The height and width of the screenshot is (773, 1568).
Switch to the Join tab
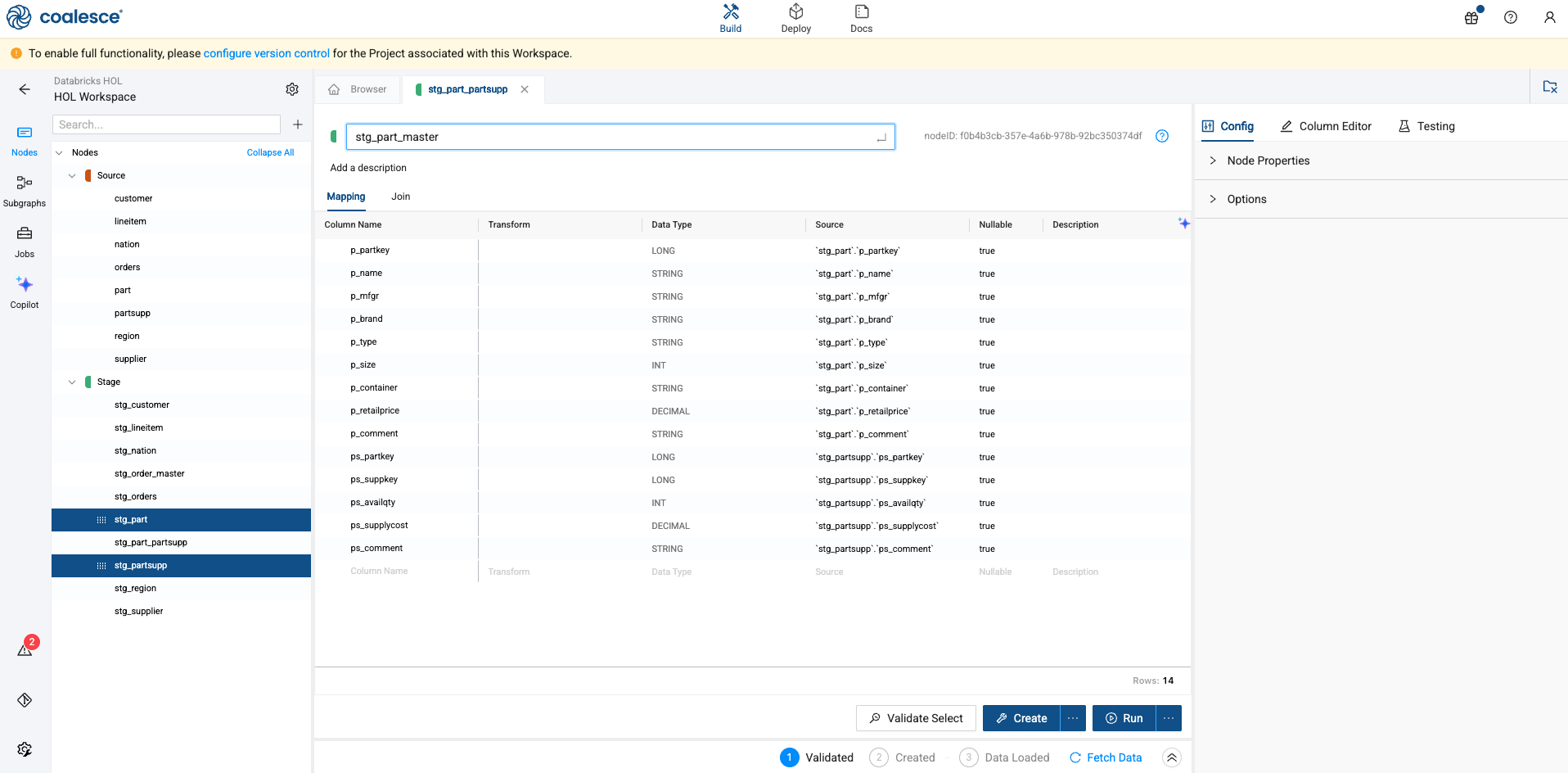[401, 197]
